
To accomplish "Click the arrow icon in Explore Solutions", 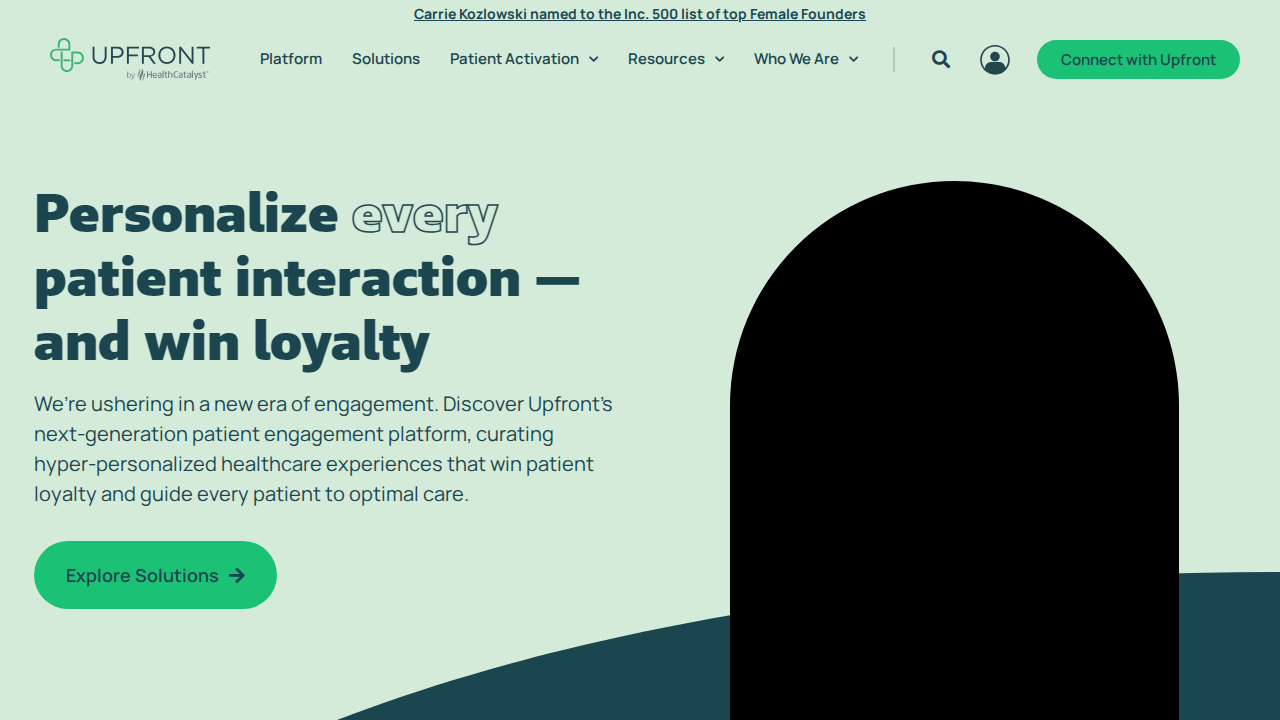I will pyautogui.click(x=237, y=575).
